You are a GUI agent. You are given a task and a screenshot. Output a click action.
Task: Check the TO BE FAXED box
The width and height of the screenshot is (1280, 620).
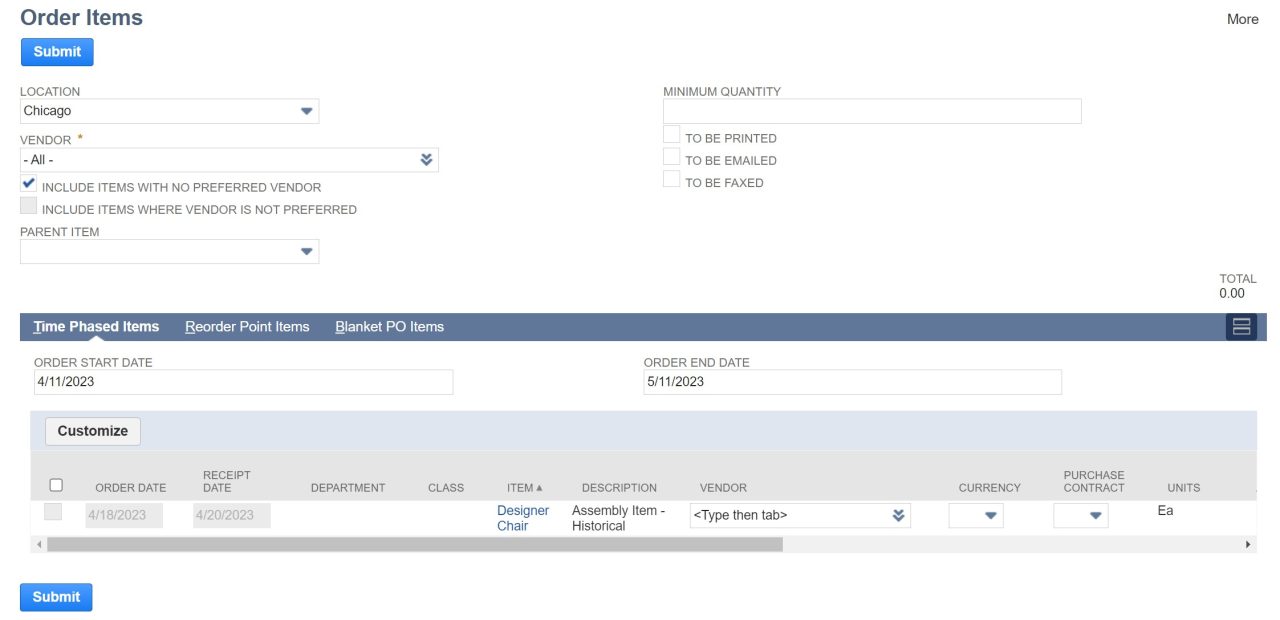point(670,178)
